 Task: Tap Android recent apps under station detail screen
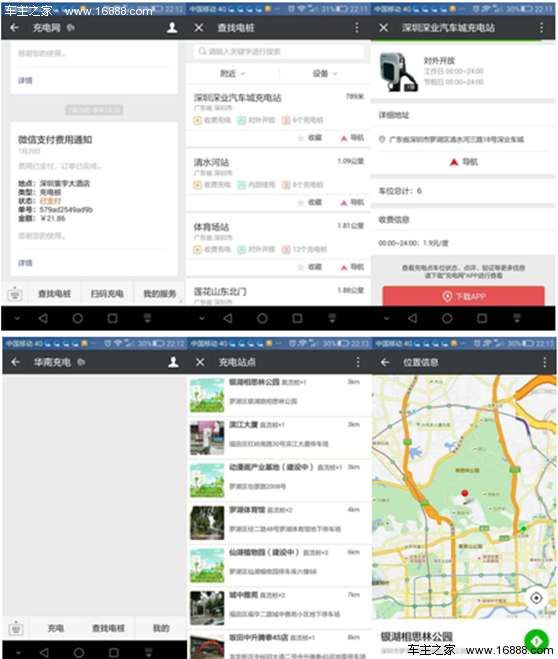point(482,319)
